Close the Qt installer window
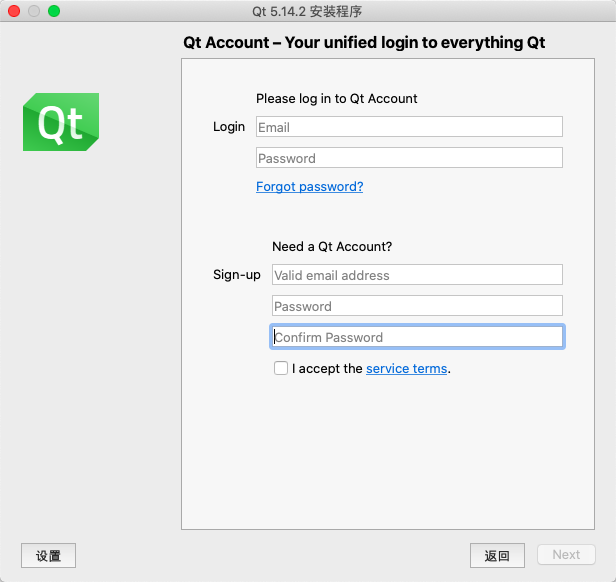The image size is (616, 582). [x=14, y=11]
